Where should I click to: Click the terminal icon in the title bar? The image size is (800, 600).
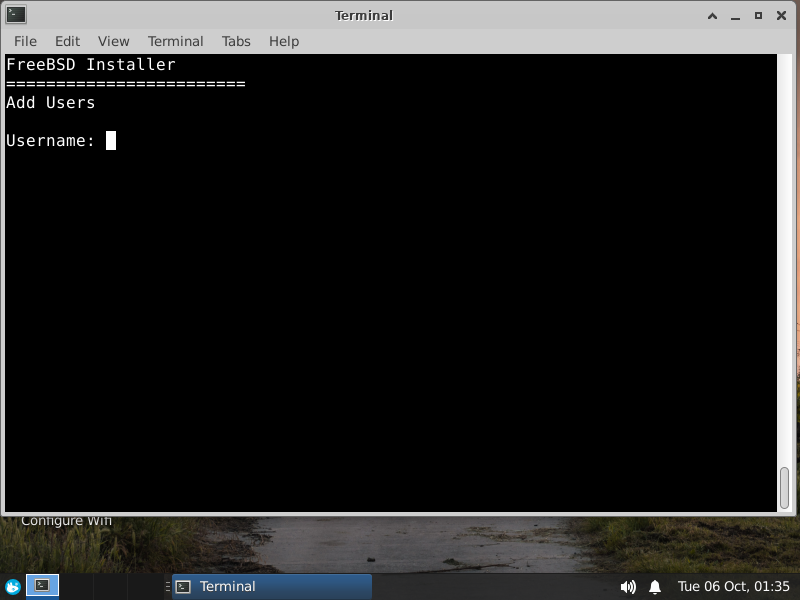point(16,15)
